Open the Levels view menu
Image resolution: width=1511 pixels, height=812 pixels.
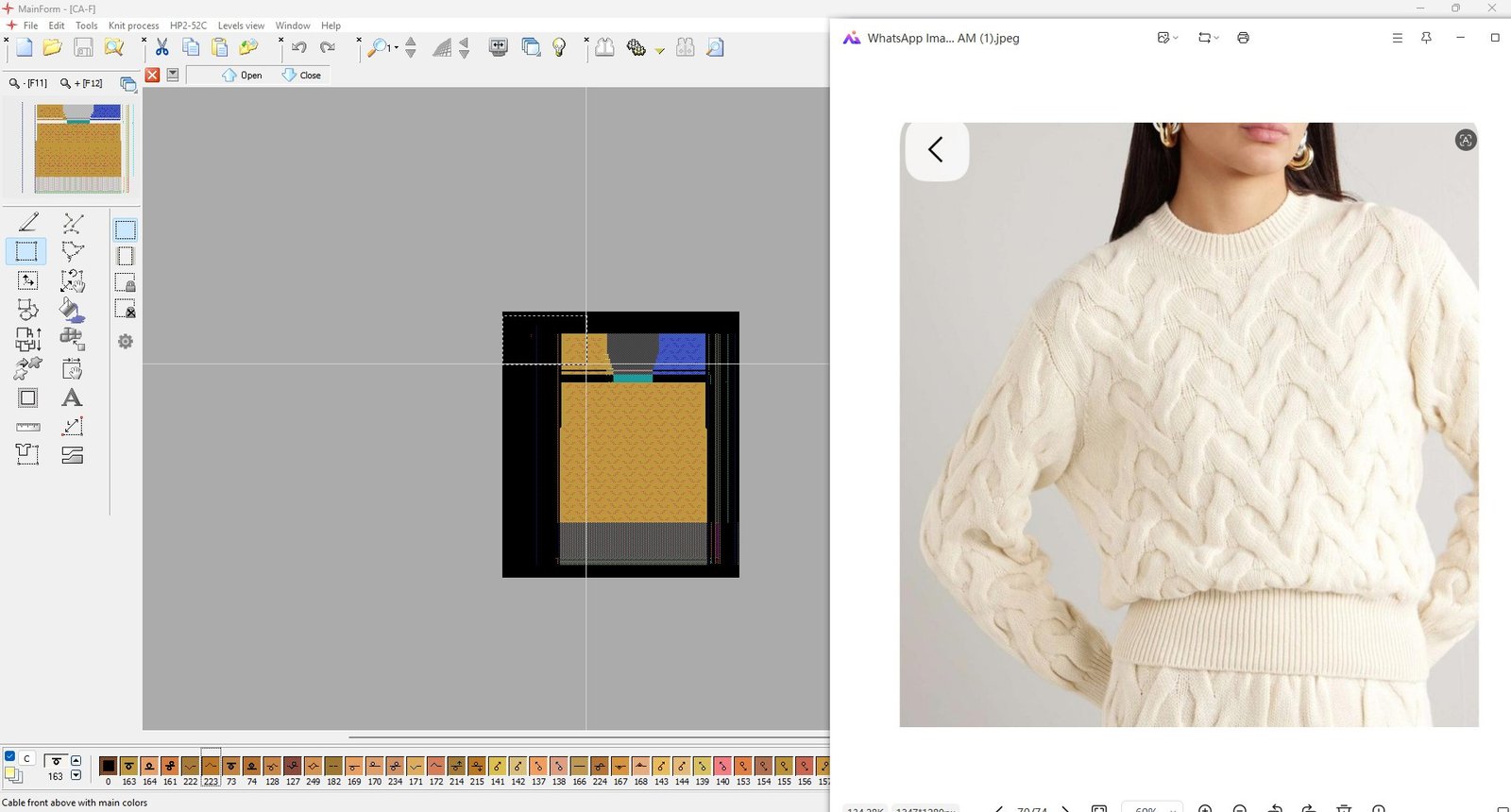tap(241, 25)
